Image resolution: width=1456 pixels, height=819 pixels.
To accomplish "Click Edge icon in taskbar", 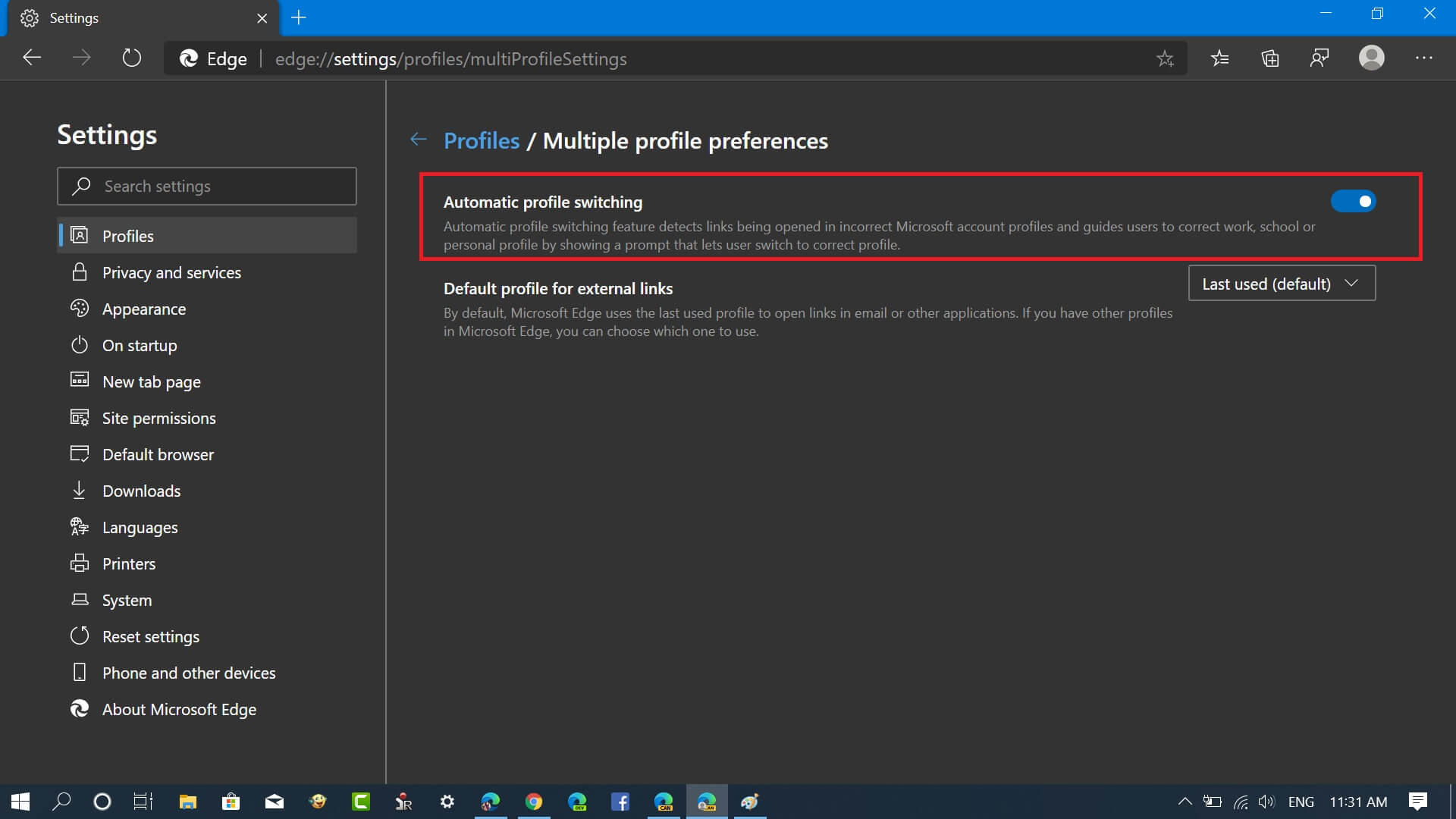I will (x=490, y=800).
